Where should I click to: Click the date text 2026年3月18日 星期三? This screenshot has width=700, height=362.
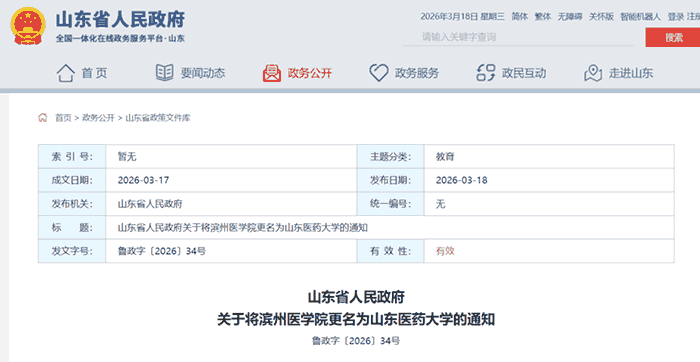462,17
